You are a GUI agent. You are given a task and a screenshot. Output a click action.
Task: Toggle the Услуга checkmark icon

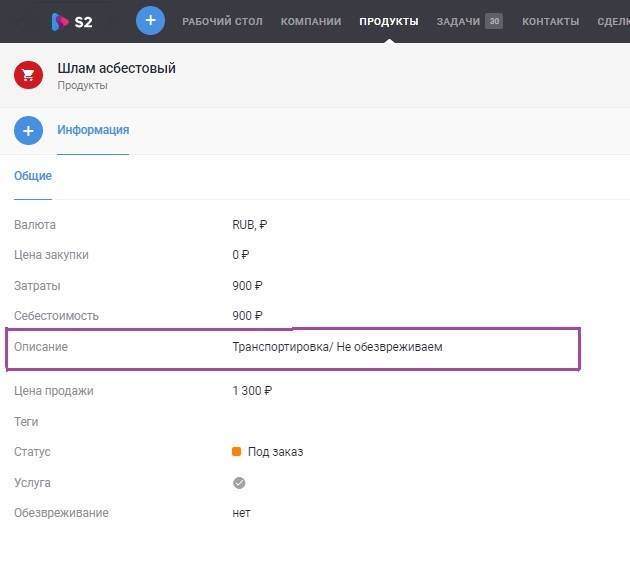239,483
